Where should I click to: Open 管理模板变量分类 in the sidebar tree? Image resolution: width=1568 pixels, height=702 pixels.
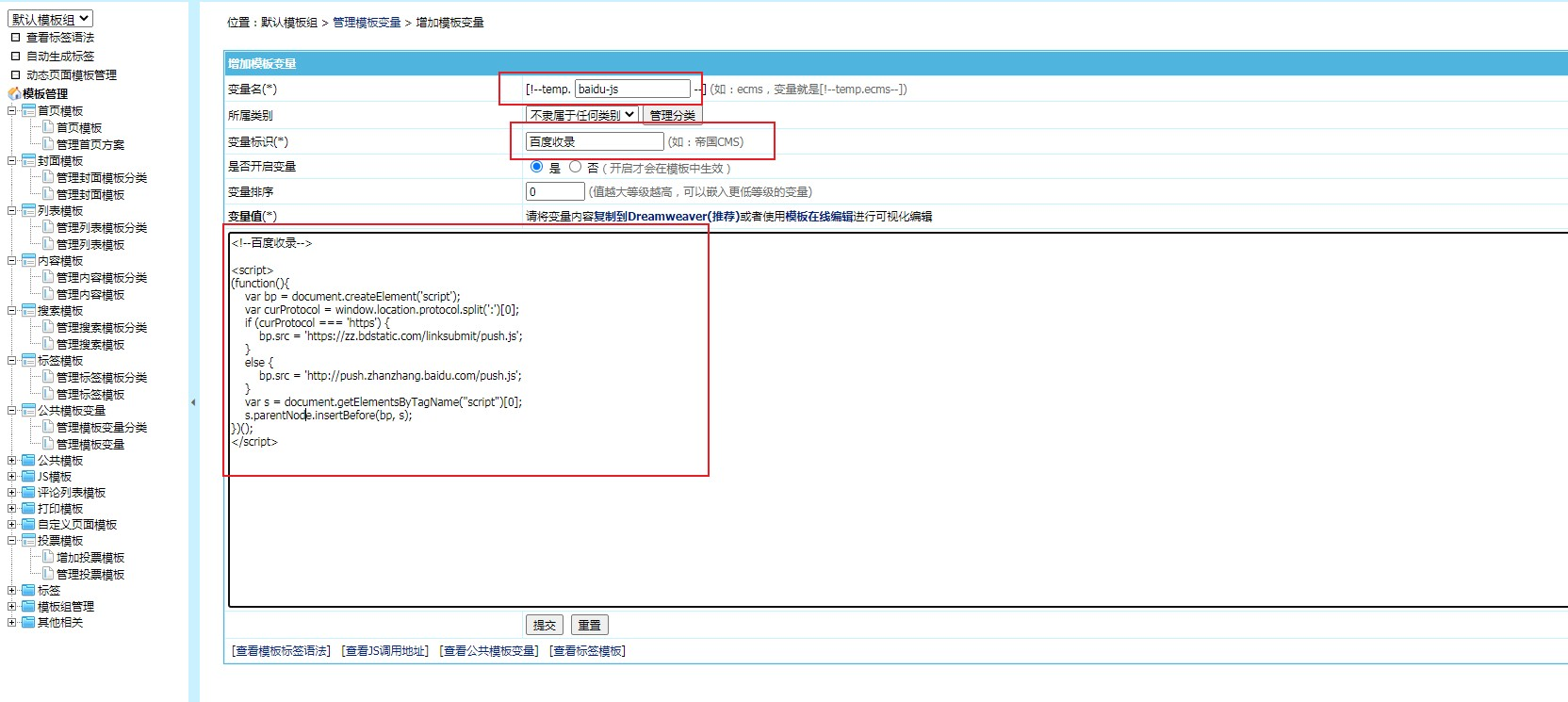point(102,427)
